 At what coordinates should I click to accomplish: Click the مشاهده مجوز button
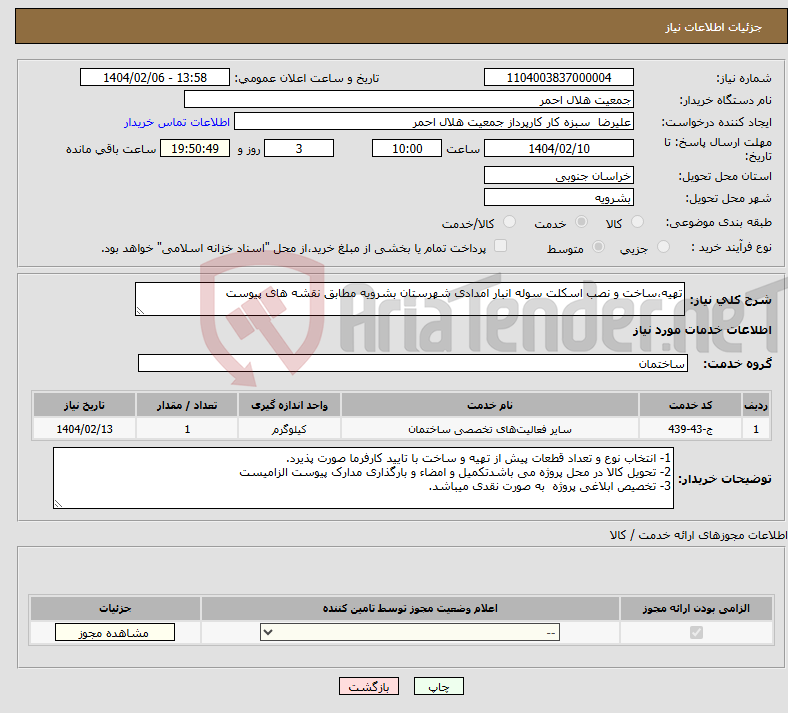pyautogui.click(x=115, y=633)
